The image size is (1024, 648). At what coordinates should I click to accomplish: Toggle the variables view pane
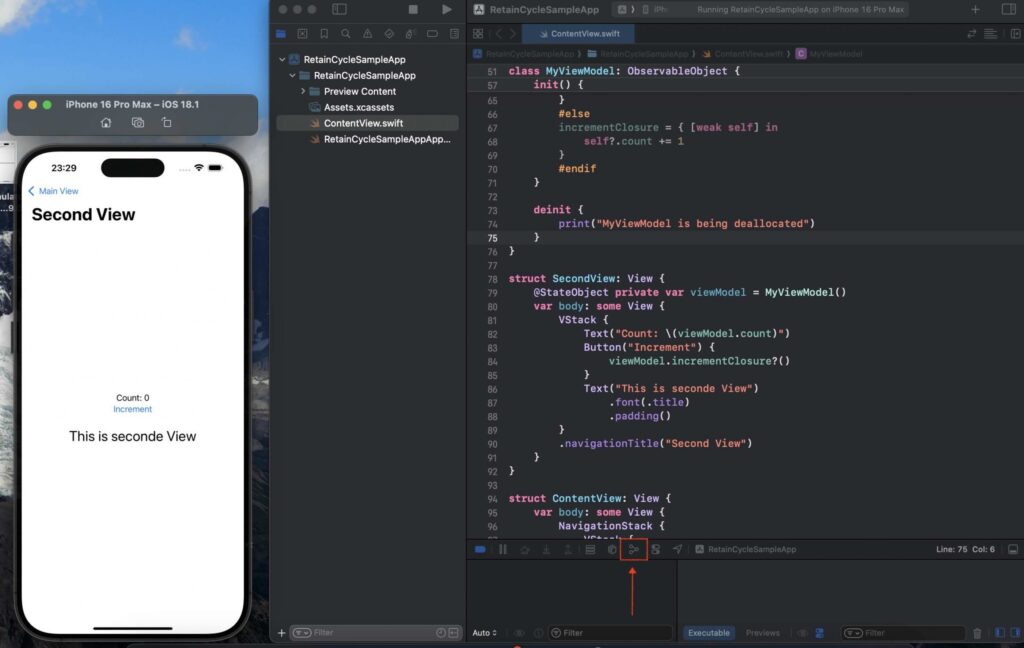point(1000,633)
